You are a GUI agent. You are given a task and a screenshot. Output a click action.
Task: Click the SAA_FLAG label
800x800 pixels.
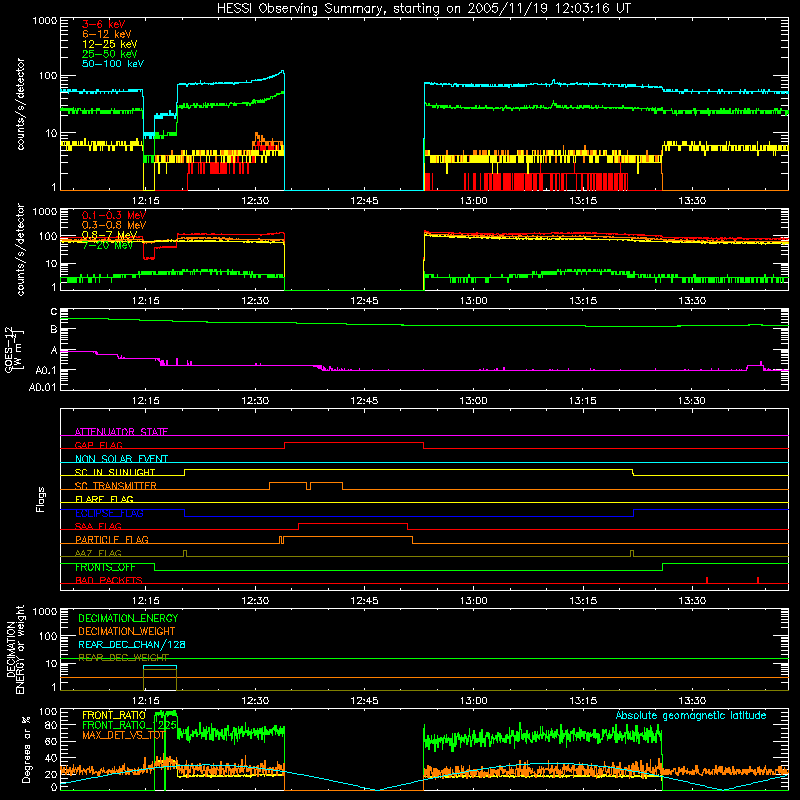click(98, 526)
